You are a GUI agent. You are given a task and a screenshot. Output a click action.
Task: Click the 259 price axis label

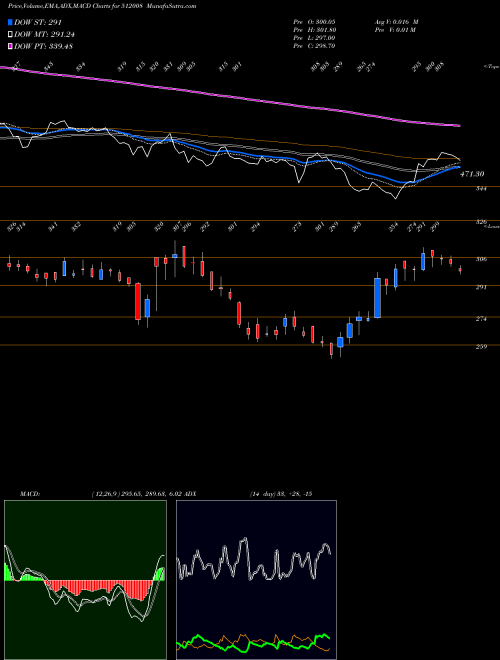point(481,346)
